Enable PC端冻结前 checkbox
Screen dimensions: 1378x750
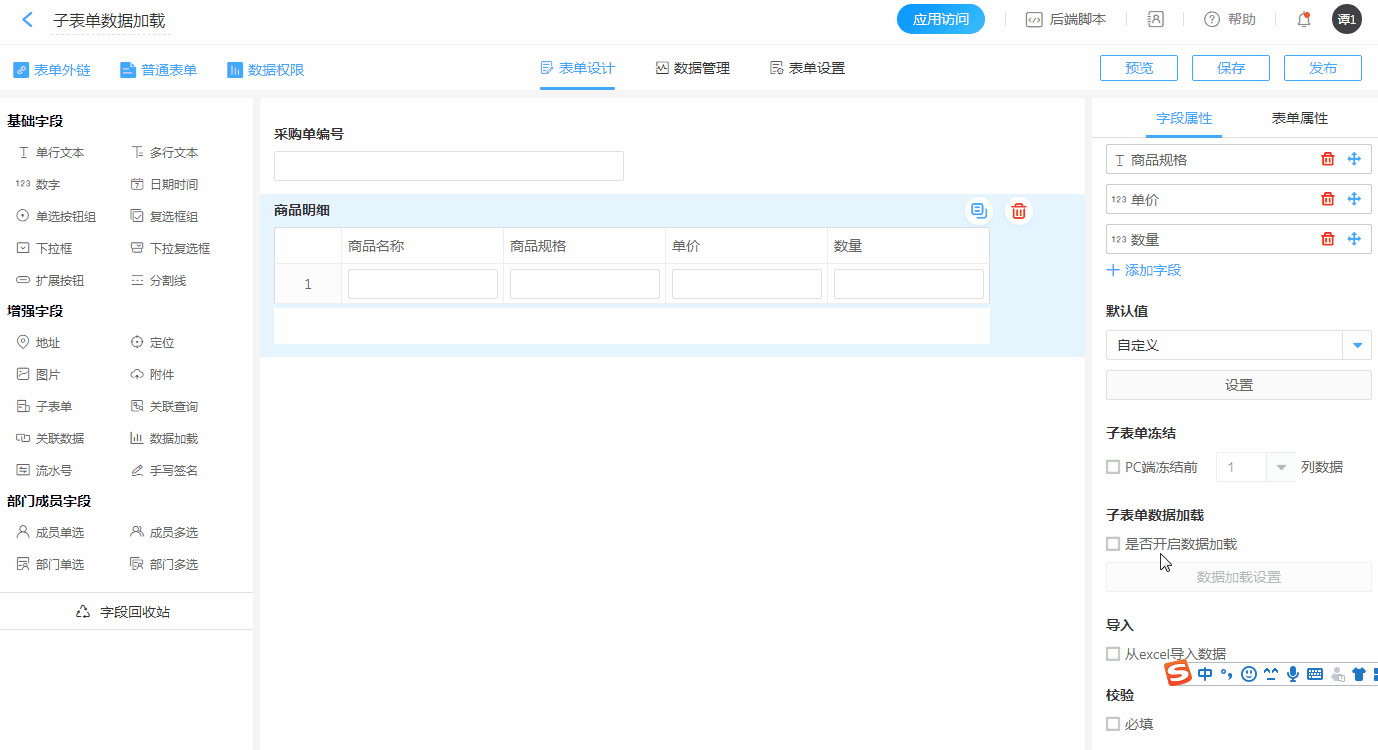[x=1113, y=467]
